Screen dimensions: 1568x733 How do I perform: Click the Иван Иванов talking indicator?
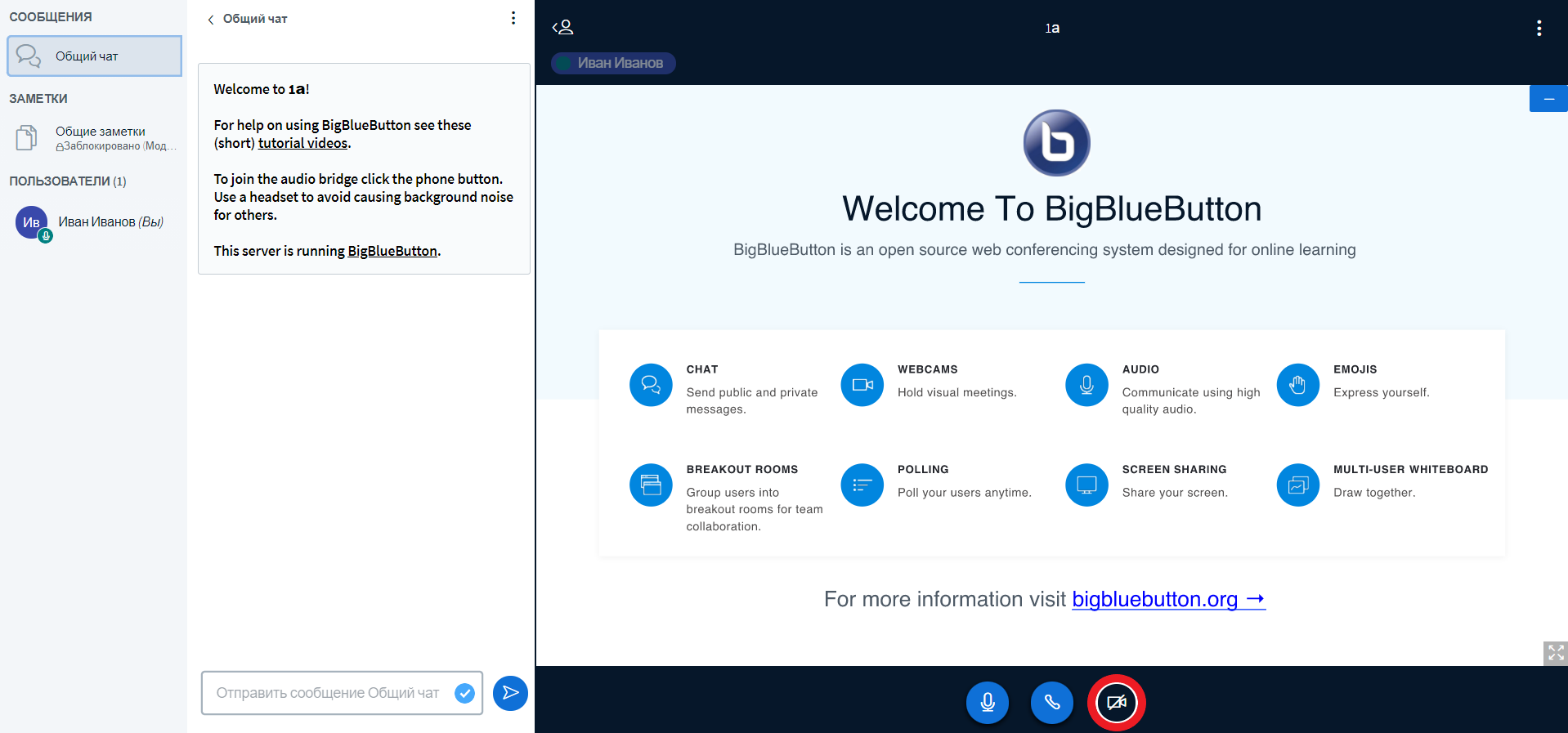pyautogui.click(x=613, y=63)
